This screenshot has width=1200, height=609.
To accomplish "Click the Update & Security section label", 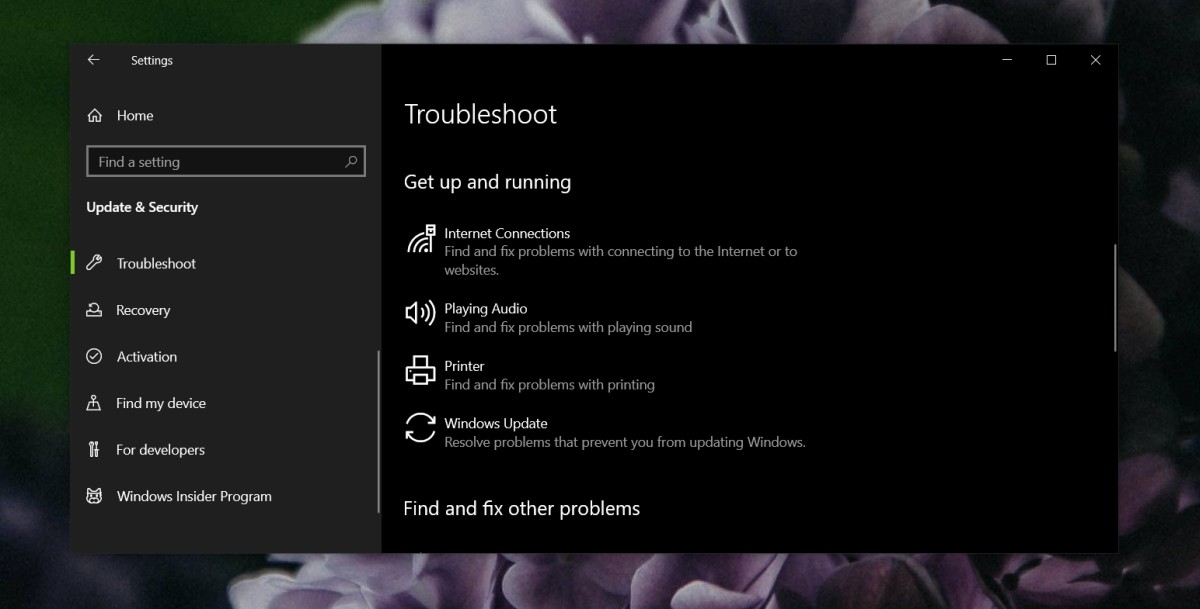I will [142, 207].
